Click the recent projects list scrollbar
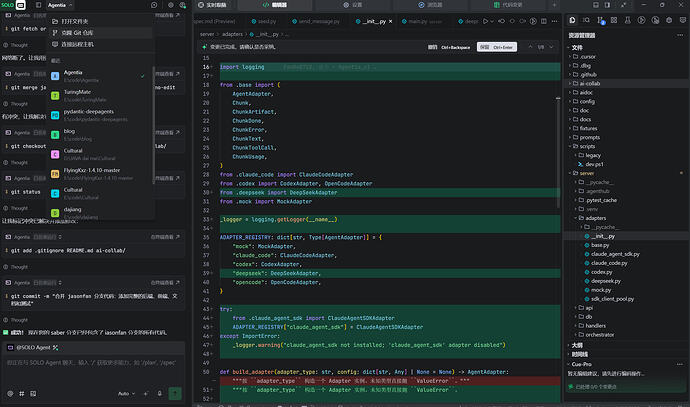Viewport: 690px width, 407px height. click(153, 125)
